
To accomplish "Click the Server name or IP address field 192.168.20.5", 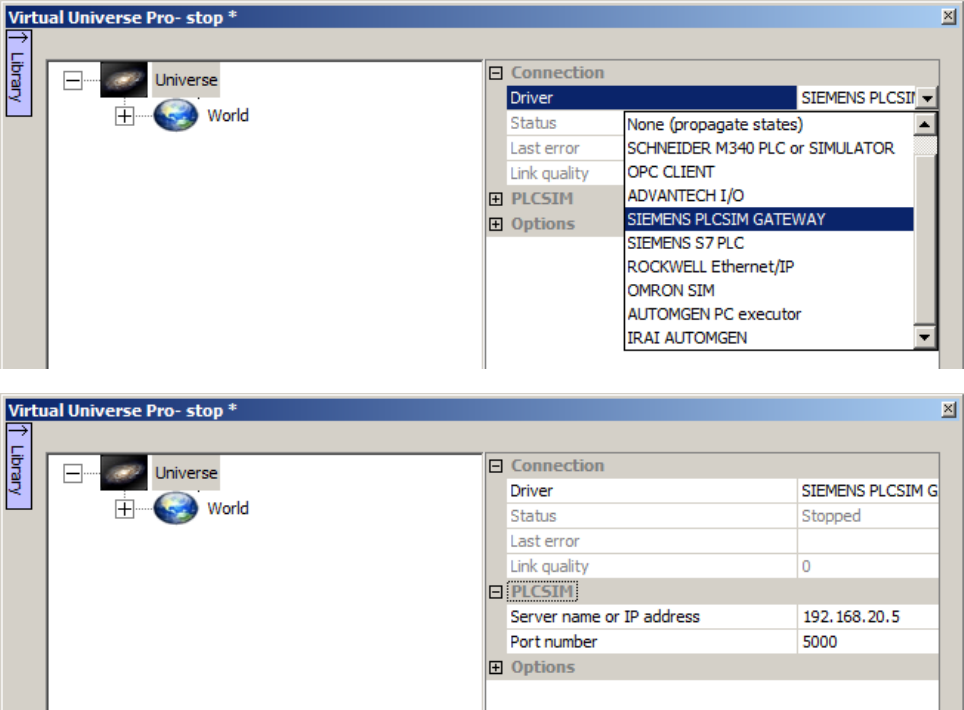I will tap(868, 617).
